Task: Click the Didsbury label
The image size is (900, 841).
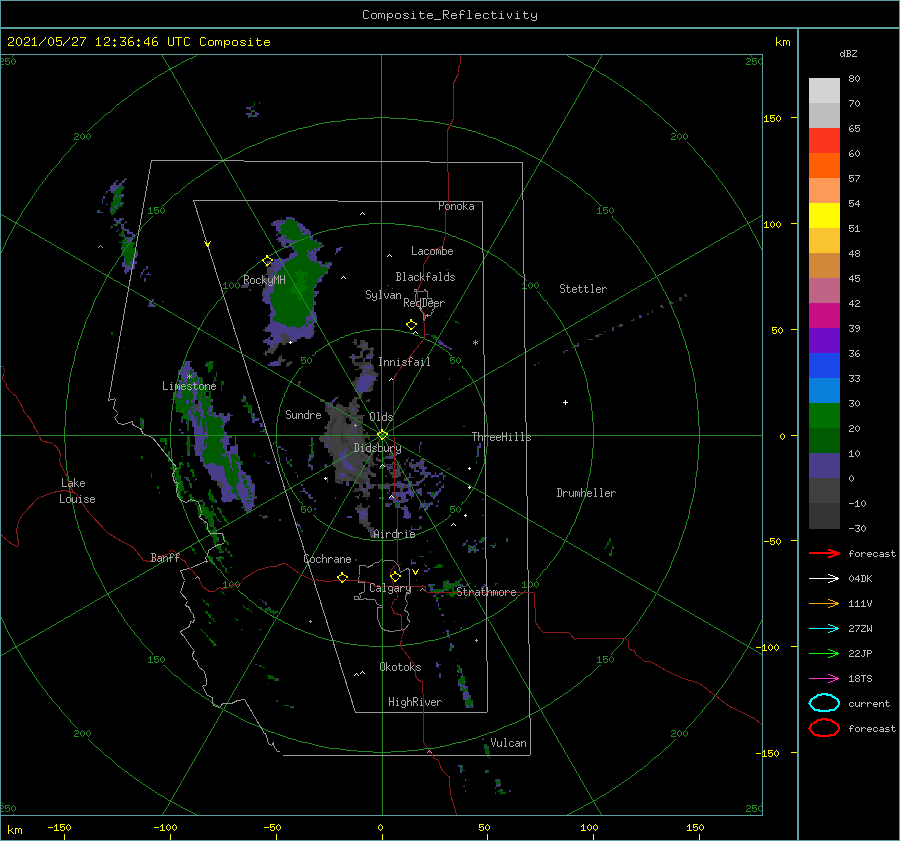Action: pyautogui.click(x=377, y=448)
